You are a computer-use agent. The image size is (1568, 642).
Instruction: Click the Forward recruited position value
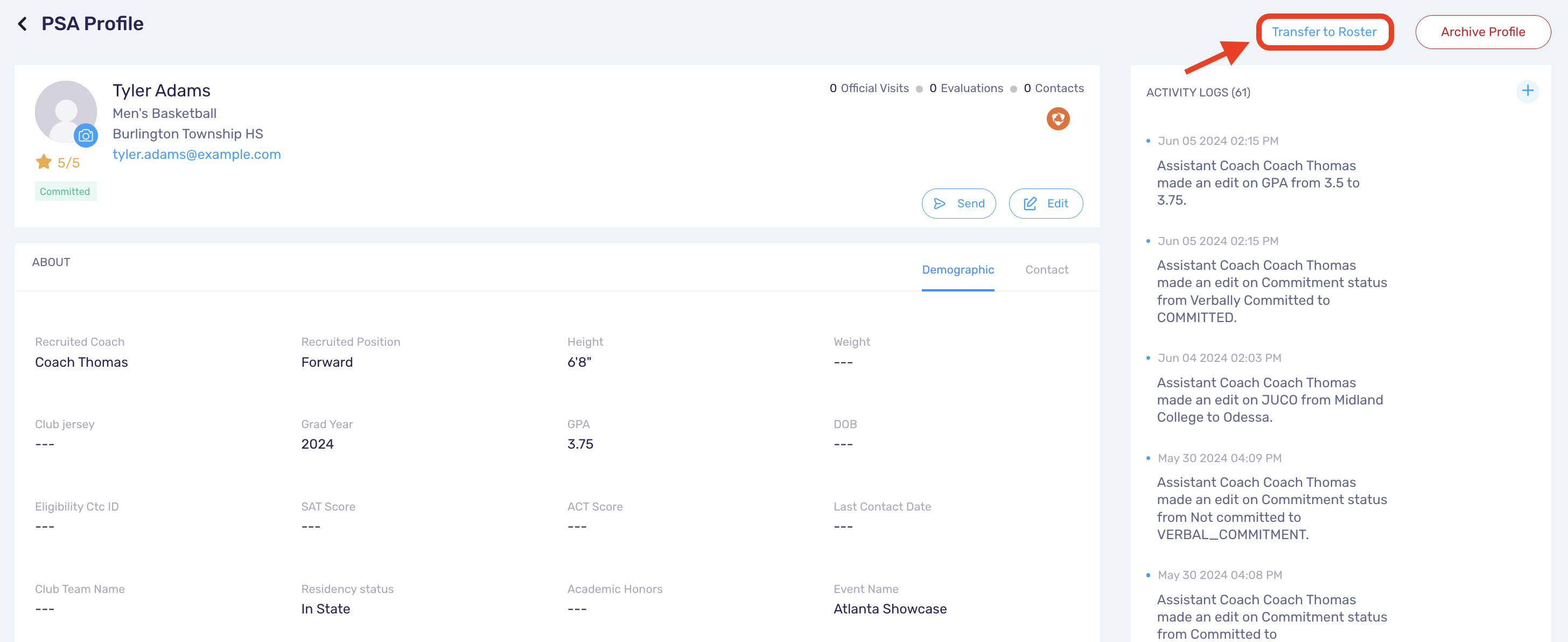[x=327, y=362]
